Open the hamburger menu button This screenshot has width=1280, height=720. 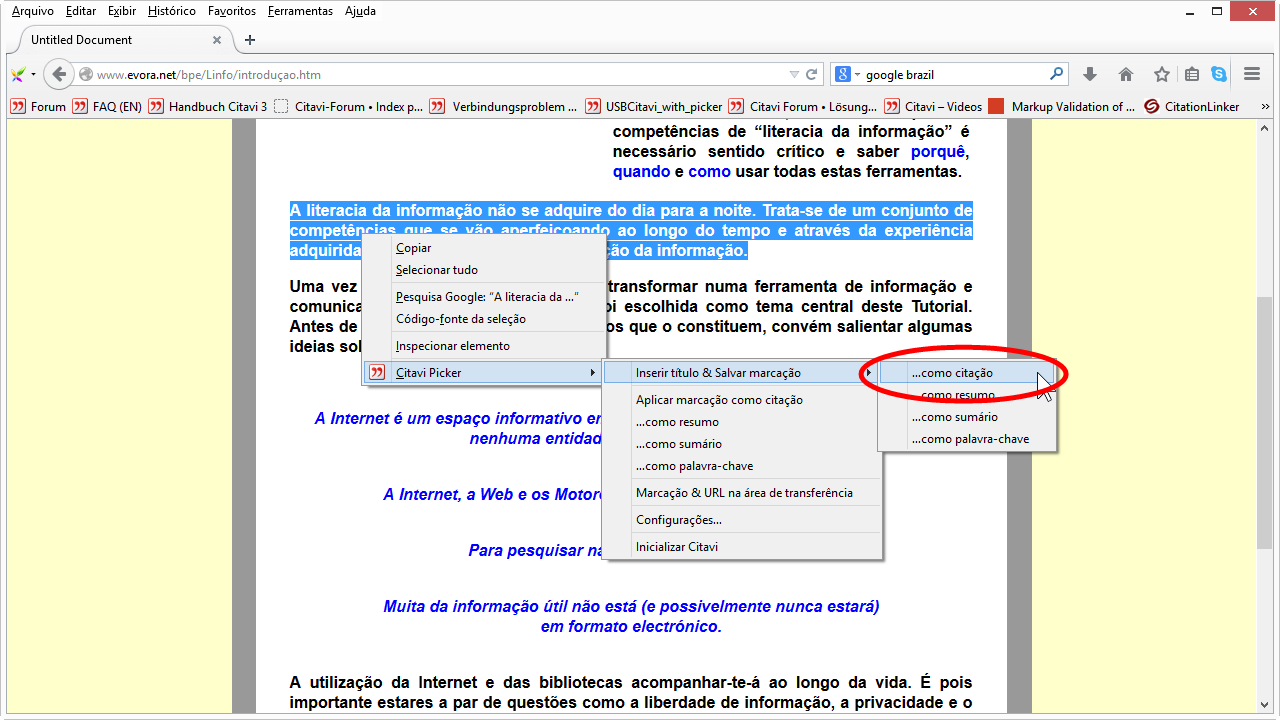click(1252, 74)
